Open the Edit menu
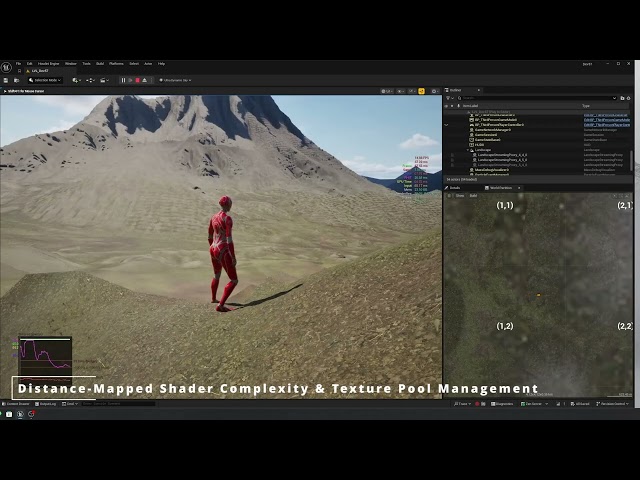The height and width of the screenshot is (480, 640). [x=29, y=64]
